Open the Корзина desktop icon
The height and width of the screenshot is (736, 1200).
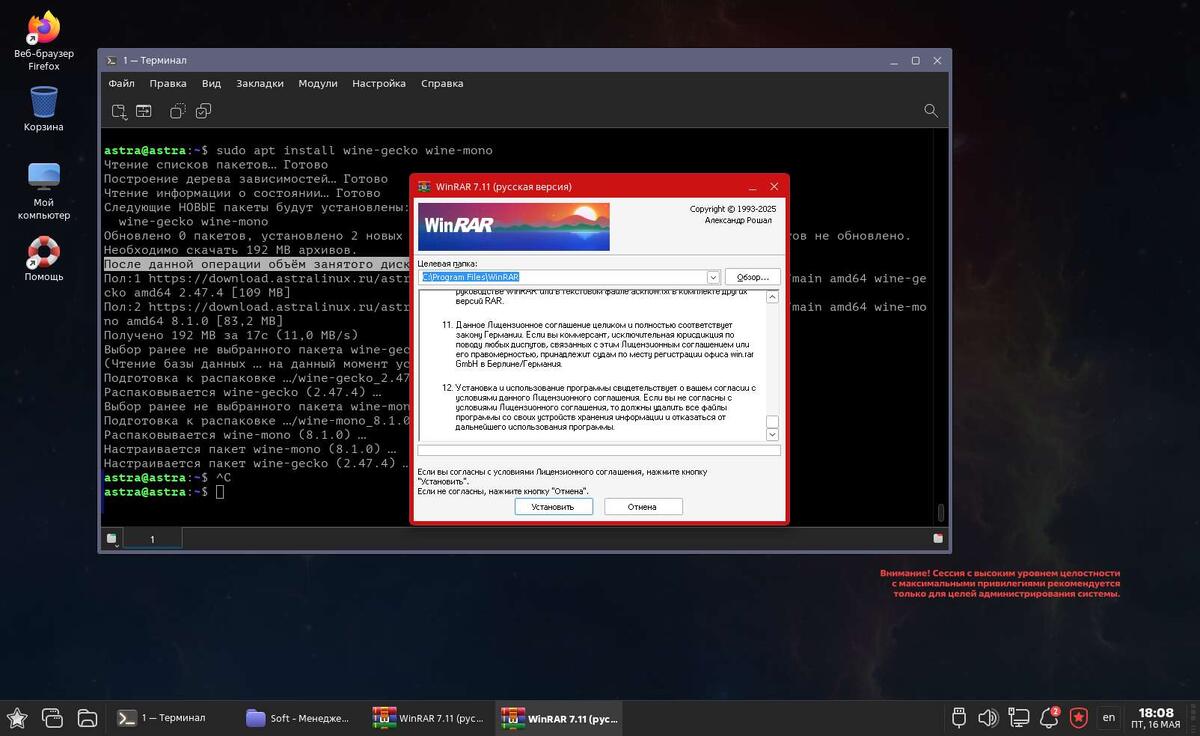pos(44,109)
